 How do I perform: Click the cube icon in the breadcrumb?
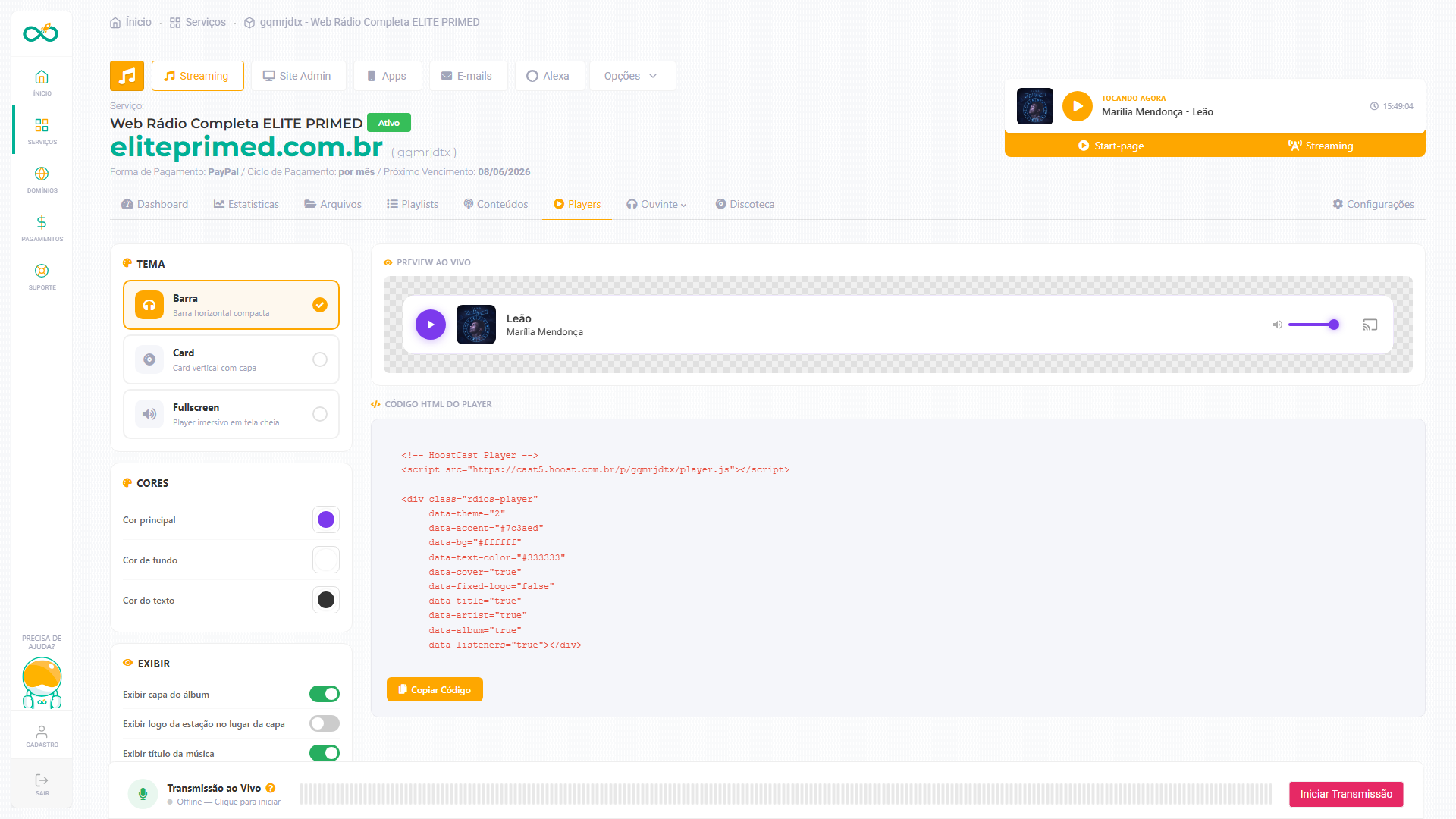pos(249,23)
